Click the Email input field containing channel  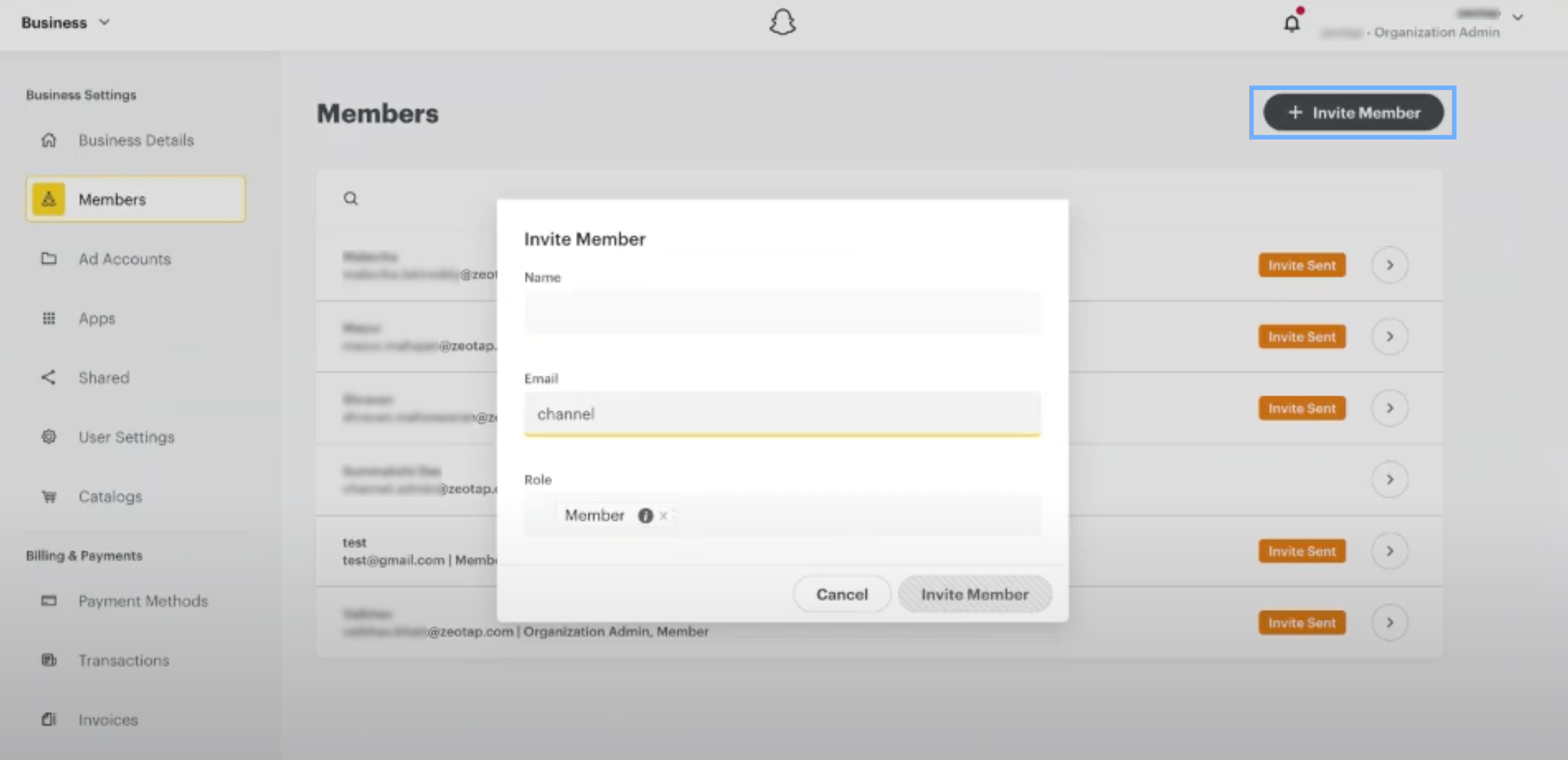tap(782, 414)
